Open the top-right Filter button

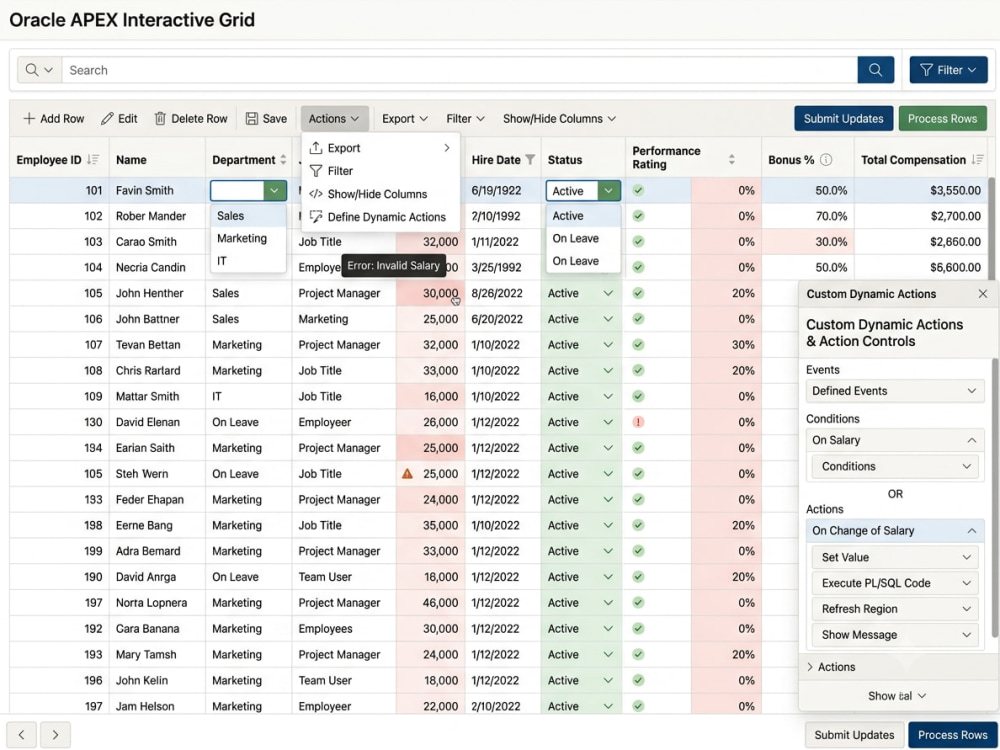pyautogui.click(x=948, y=70)
